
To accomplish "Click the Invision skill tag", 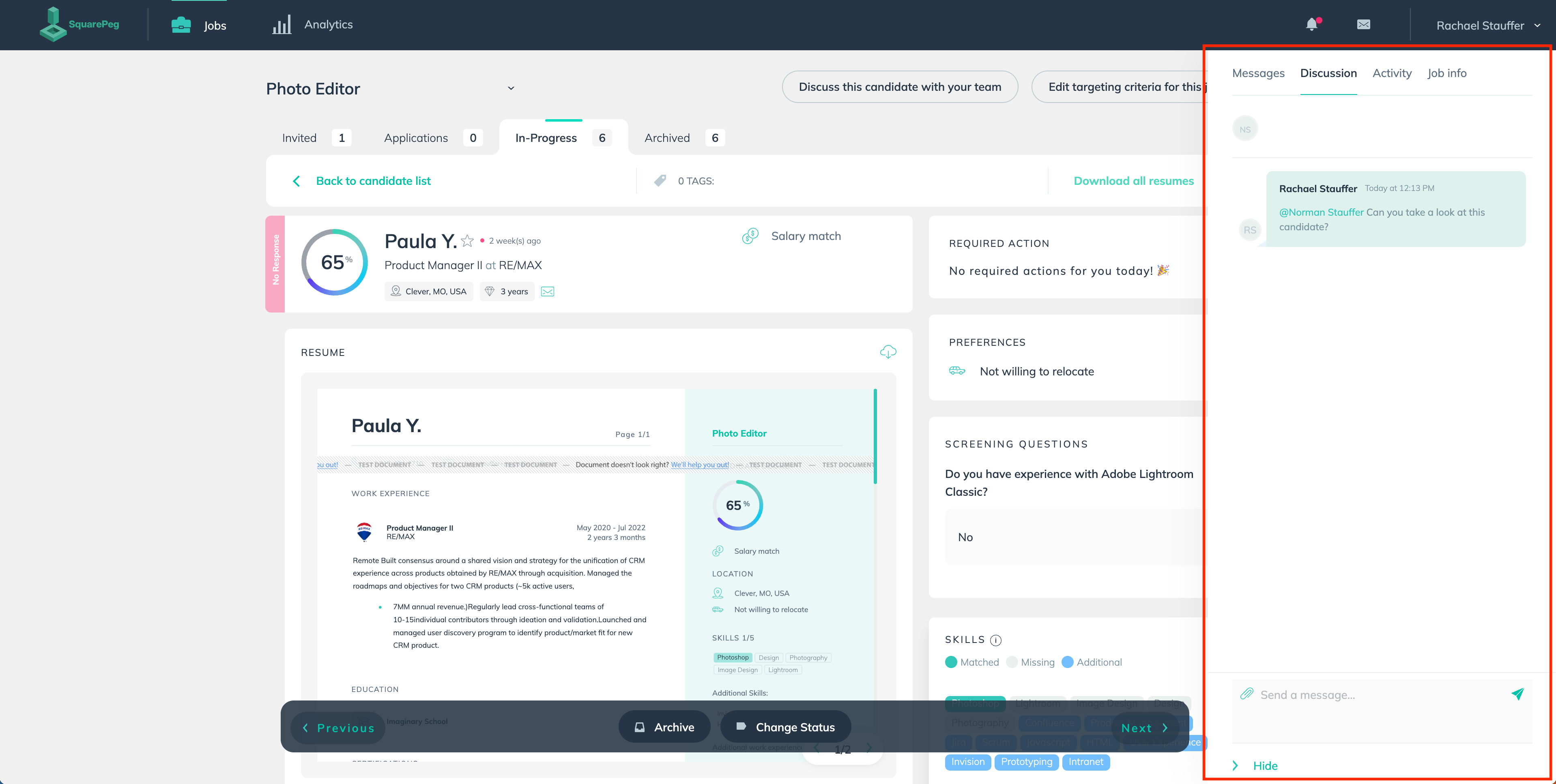I will [x=968, y=762].
